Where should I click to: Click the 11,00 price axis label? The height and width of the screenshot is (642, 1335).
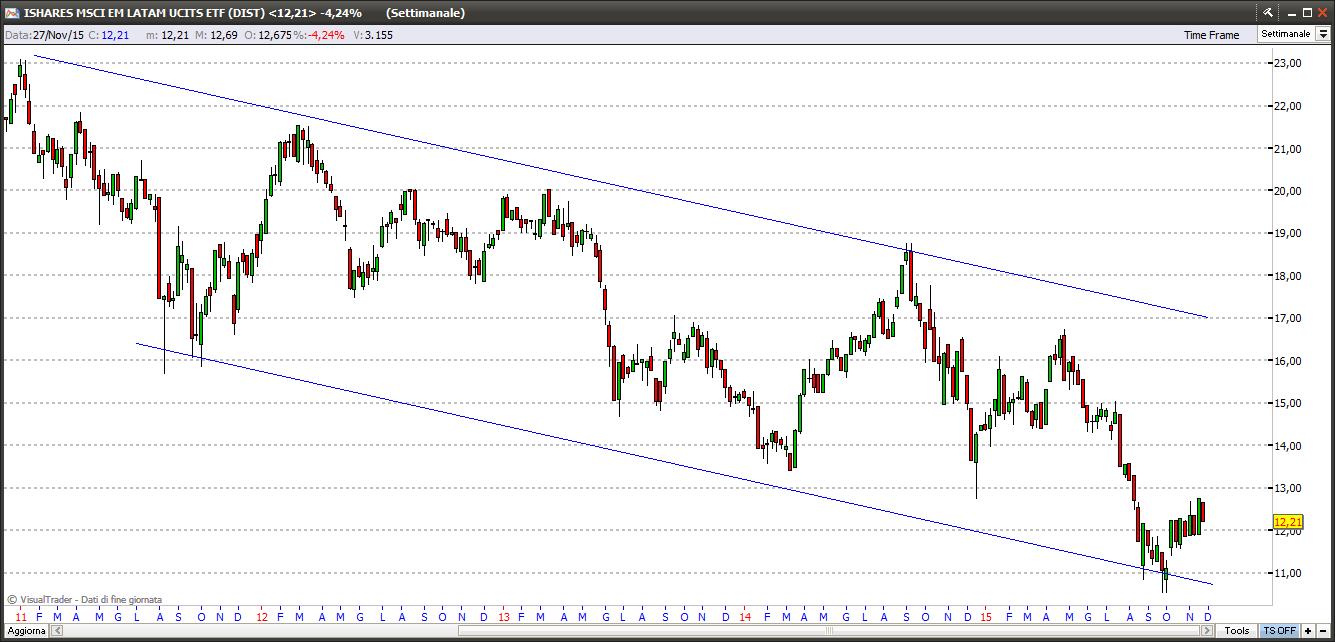point(1287,573)
